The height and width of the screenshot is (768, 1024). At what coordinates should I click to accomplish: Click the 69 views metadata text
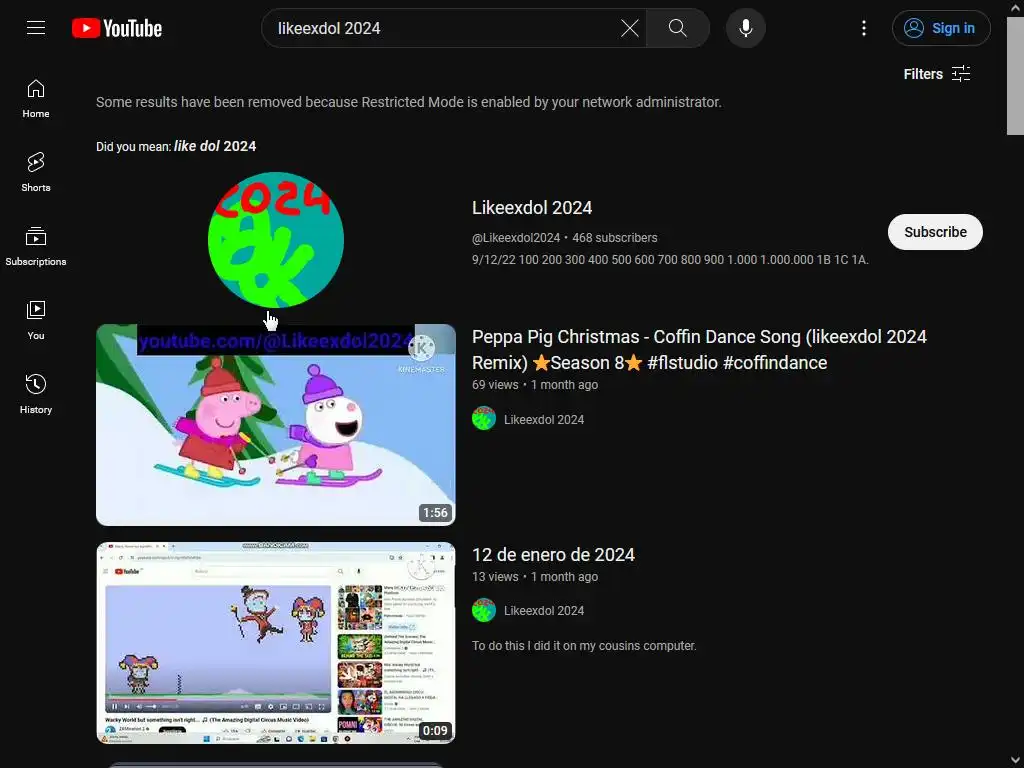point(495,385)
